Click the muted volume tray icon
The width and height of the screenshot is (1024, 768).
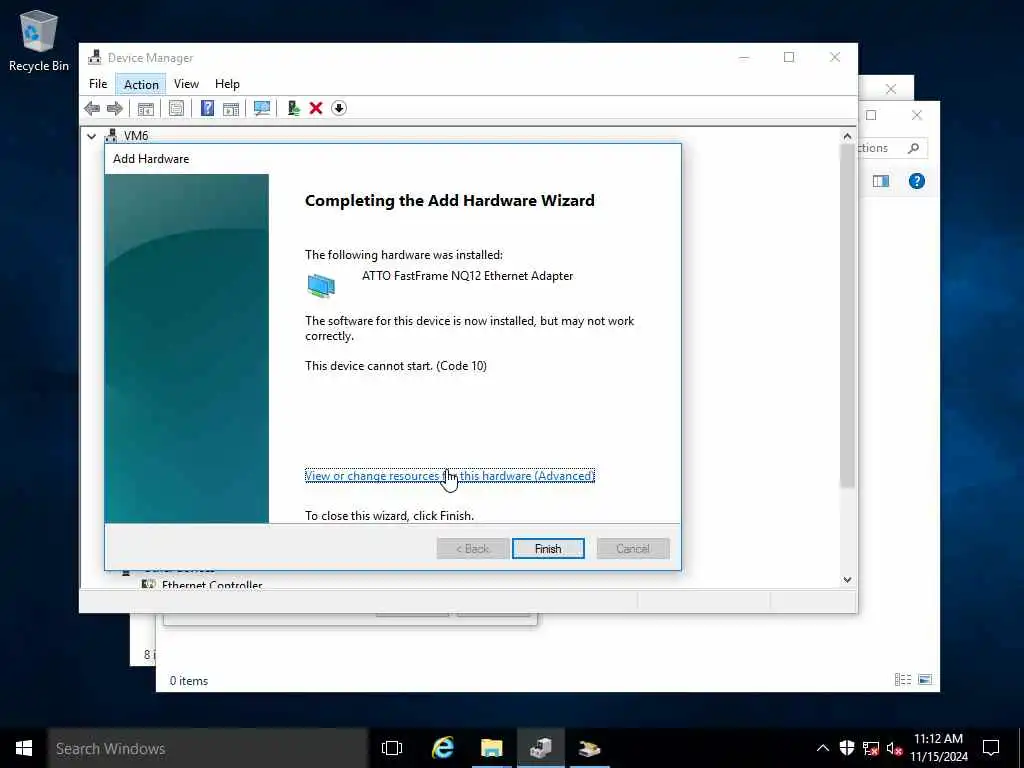(x=894, y=748)
